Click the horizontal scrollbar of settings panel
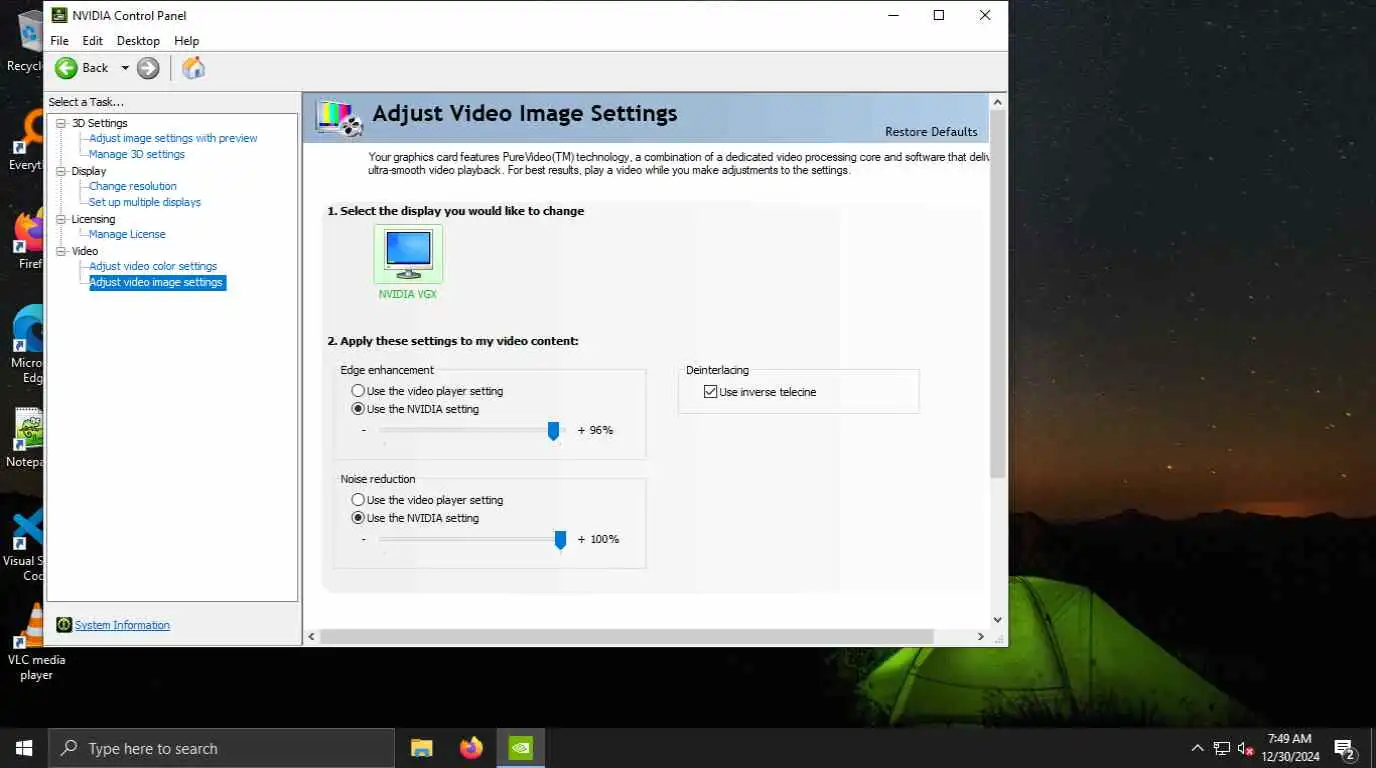1376x768 pixels. coord(626,636)
